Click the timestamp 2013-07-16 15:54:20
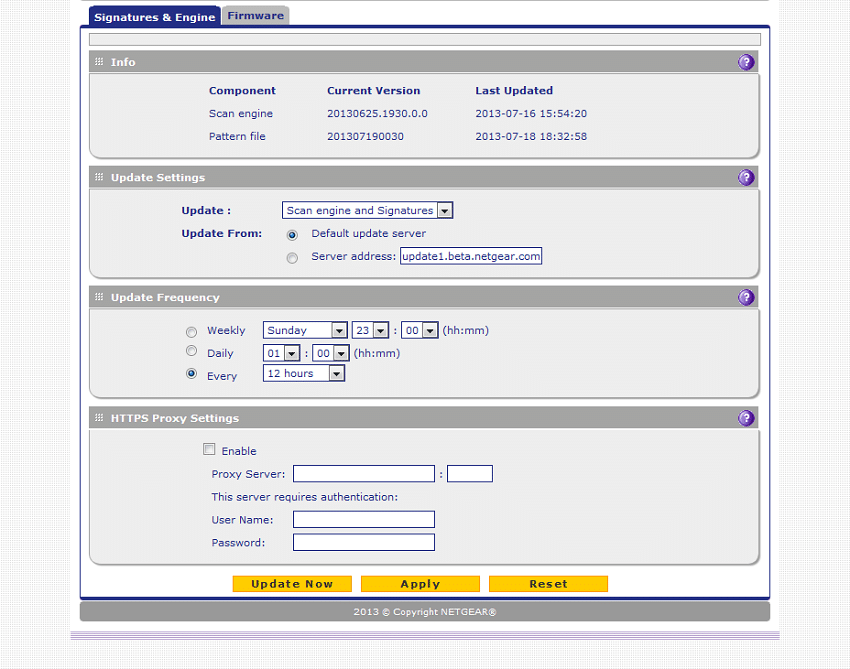Viewport: 850px width, 669px height. 531,113
